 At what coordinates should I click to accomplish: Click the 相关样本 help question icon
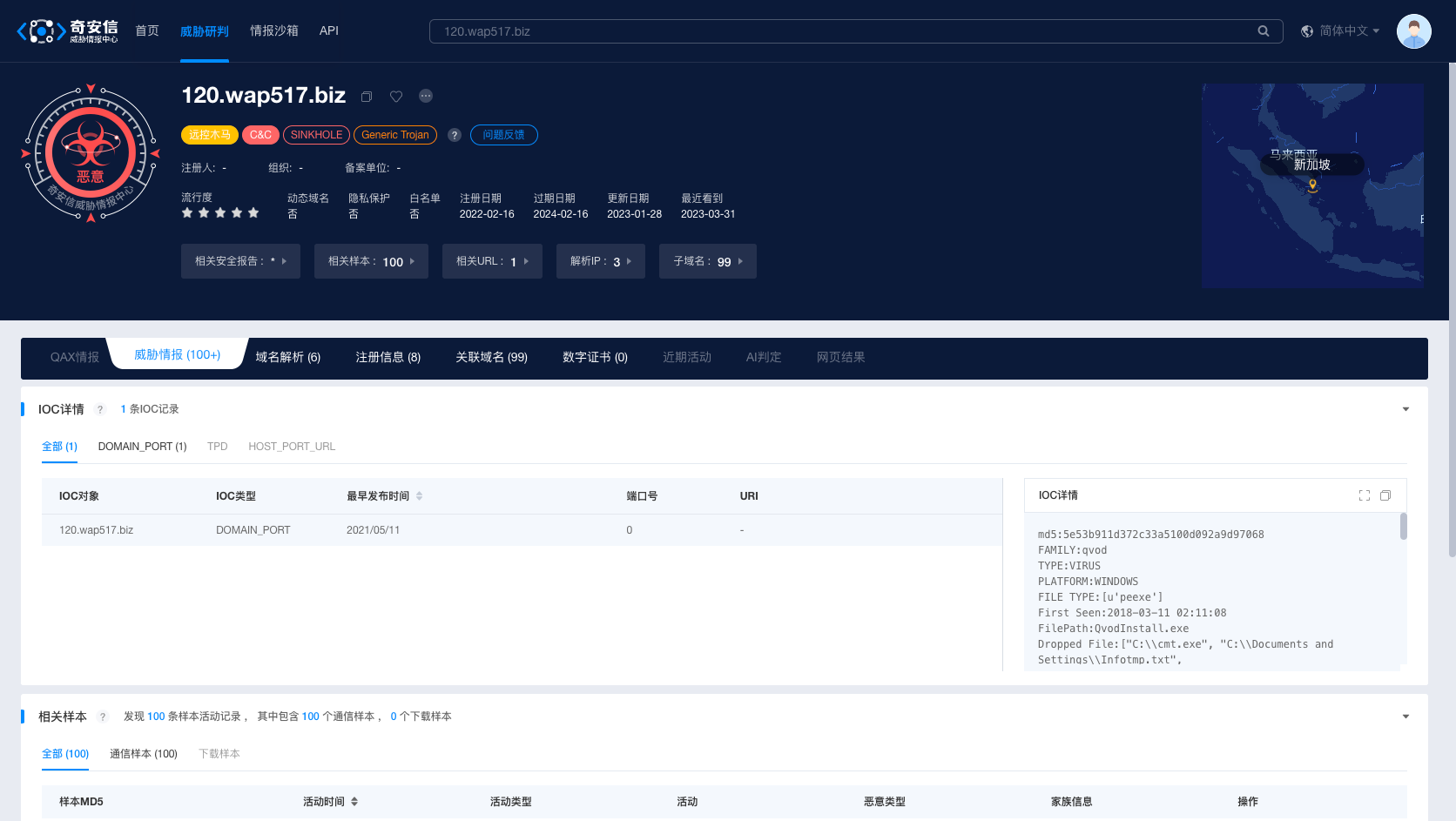(103, 717)
